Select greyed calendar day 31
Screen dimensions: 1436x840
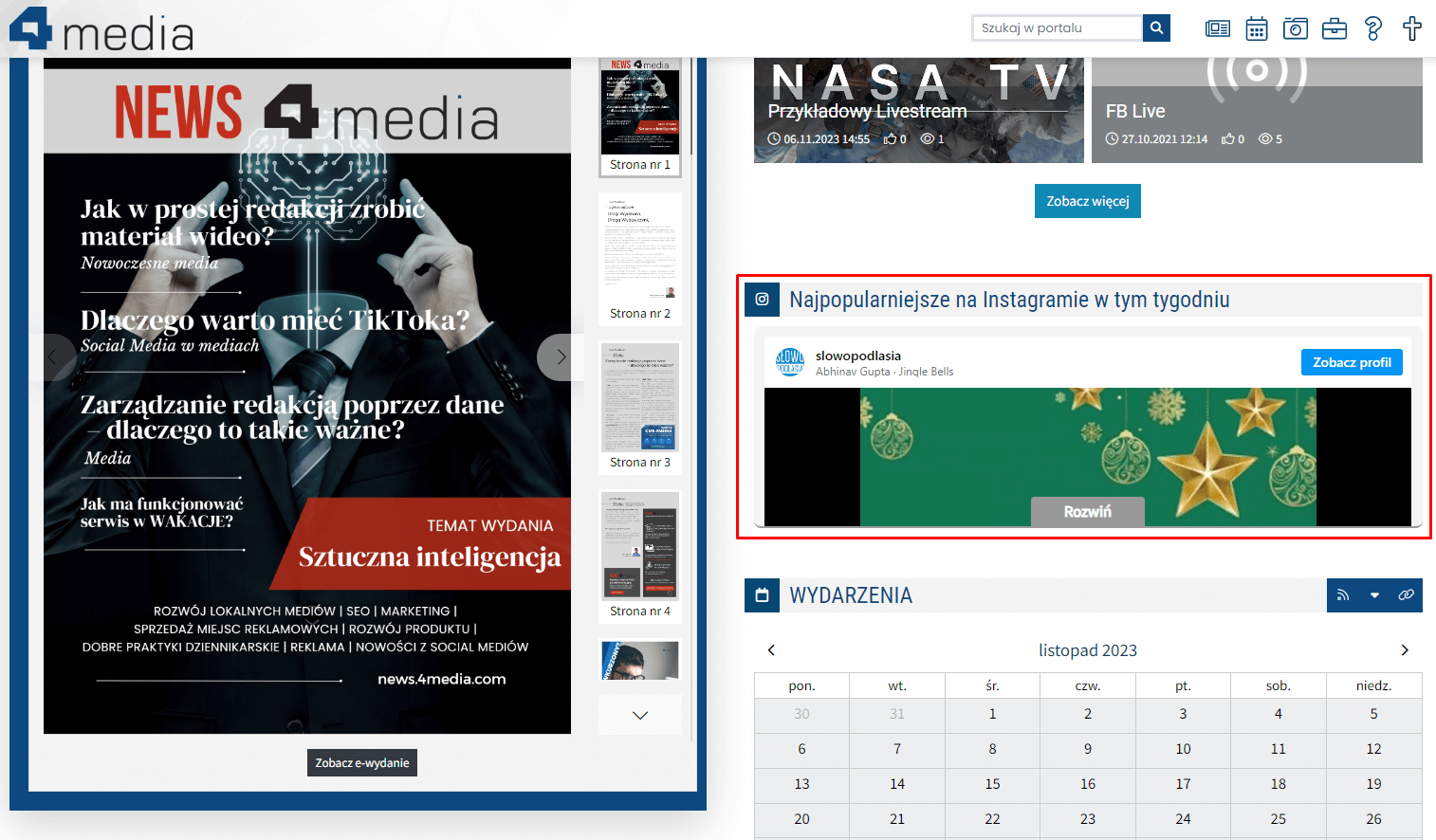[897, 714]
